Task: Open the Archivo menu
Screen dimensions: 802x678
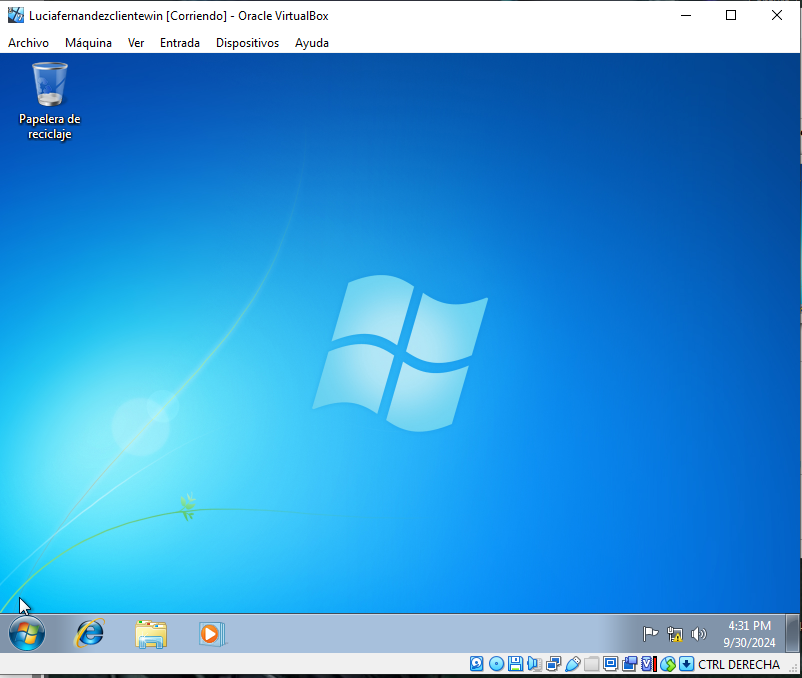Action: (28, 43)
